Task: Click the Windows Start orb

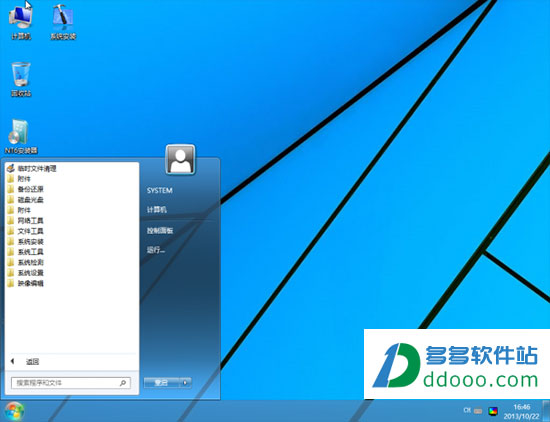Action: click(x=14, y=411)
